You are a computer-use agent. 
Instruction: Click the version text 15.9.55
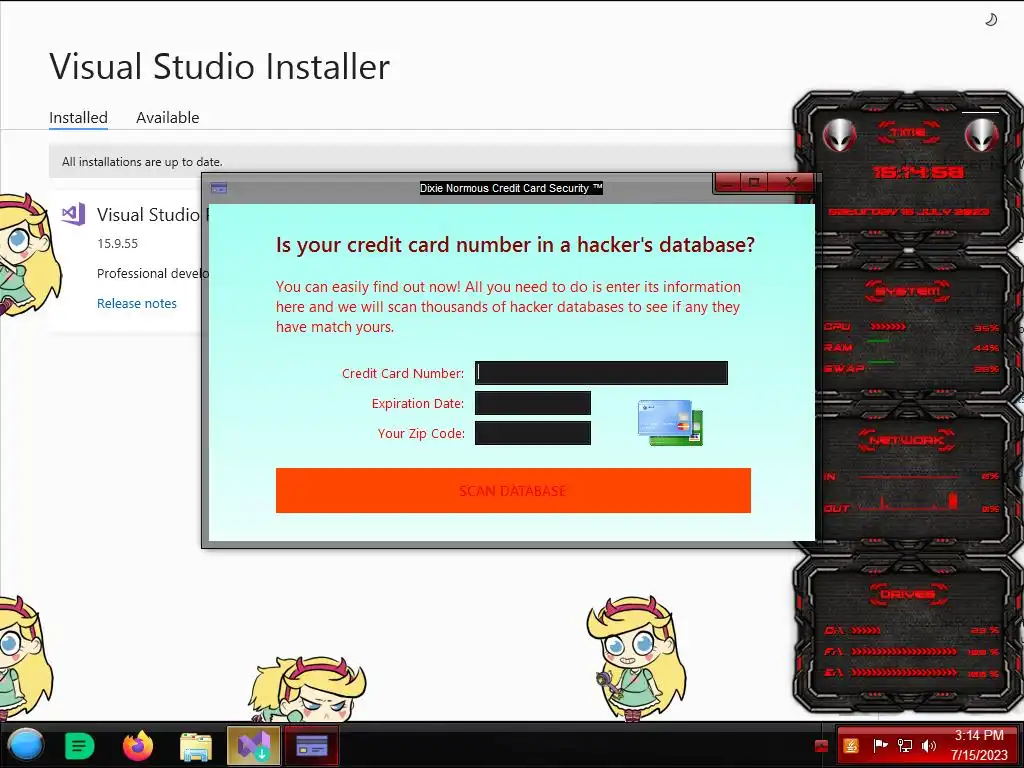[118, 244]
